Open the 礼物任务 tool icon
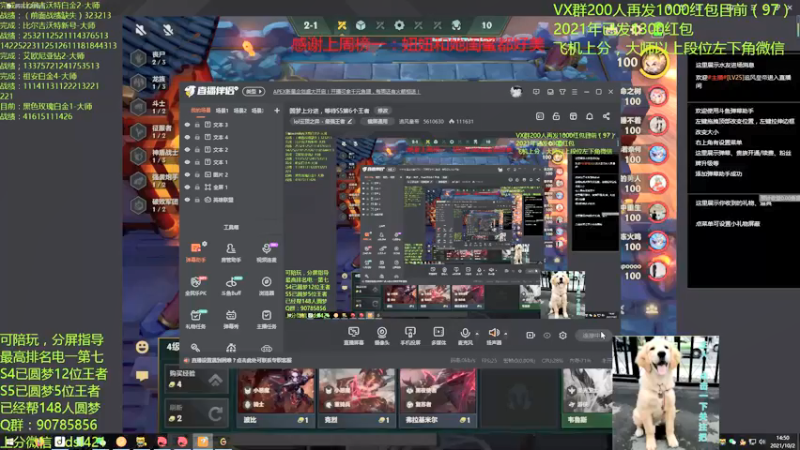This screenshot has width=800, height=450. pyautogui.click(x=195, y=319)
